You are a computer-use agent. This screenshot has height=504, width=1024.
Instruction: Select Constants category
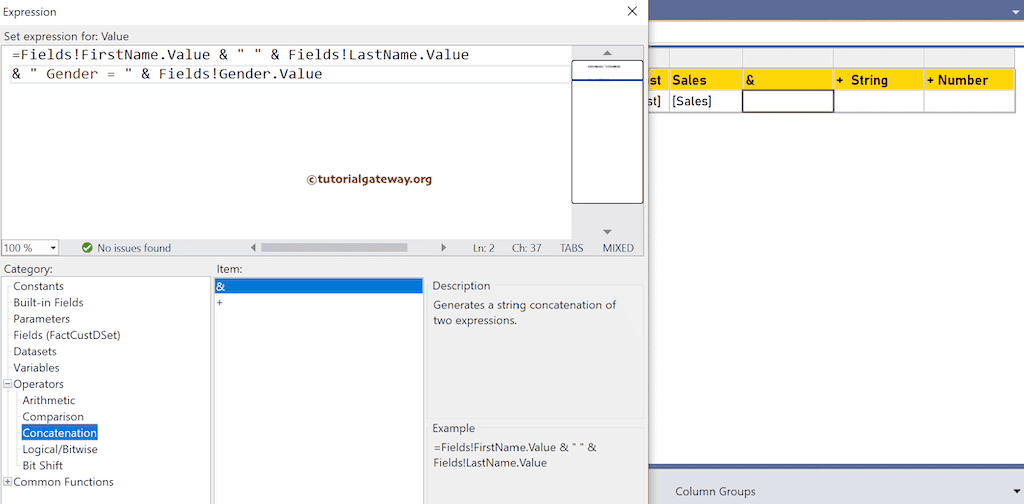(x=39, y=286)
